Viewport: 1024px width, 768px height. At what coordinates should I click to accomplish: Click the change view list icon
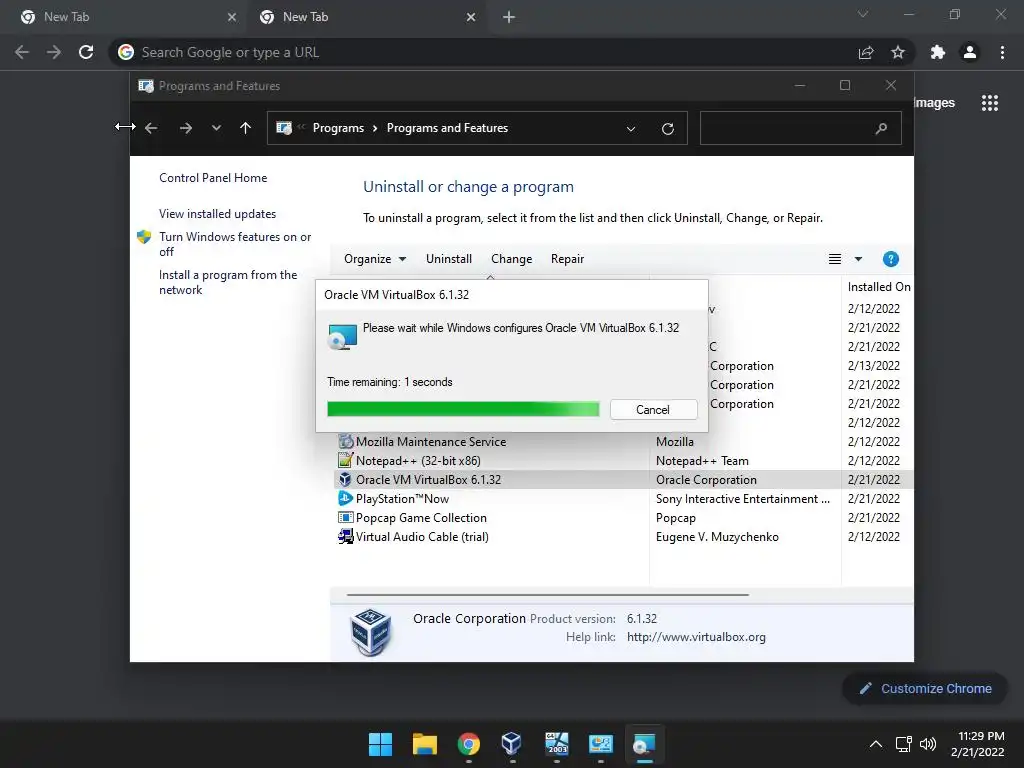(x=835, y=259)
